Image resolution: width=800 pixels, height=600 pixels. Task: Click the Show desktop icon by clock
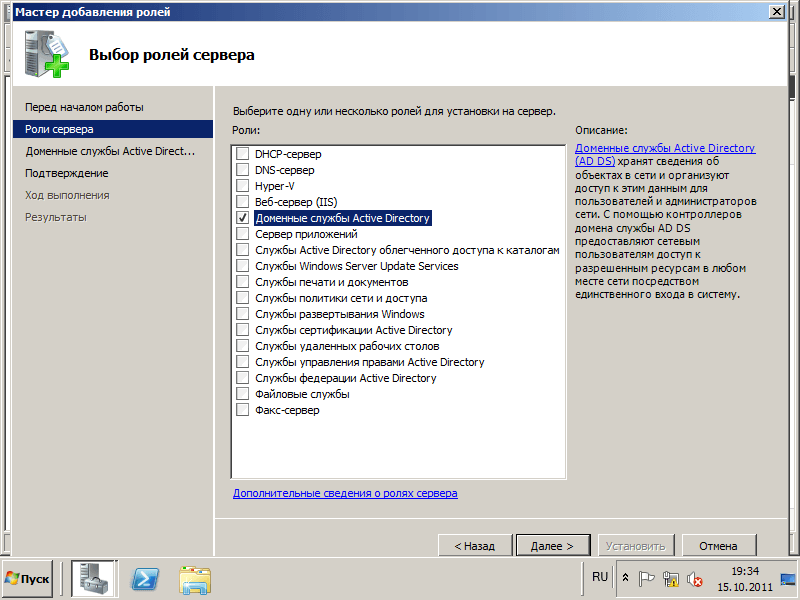787,580
